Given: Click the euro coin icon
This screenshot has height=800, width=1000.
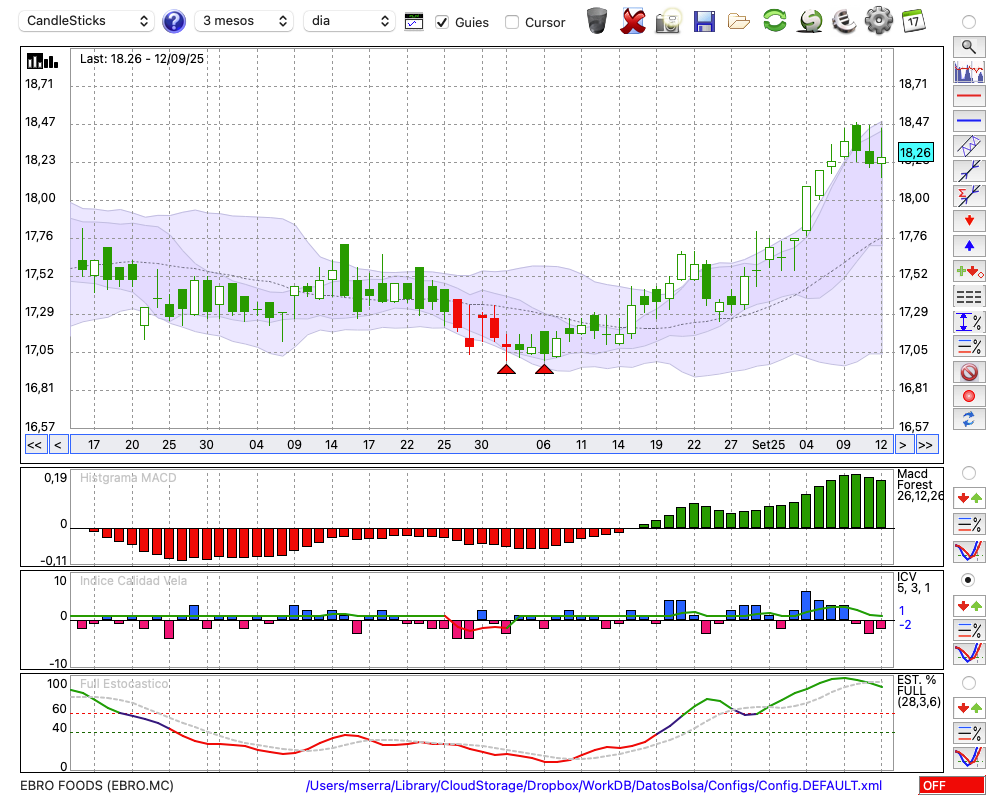Looking at the screenshot, I should [844, 21].
